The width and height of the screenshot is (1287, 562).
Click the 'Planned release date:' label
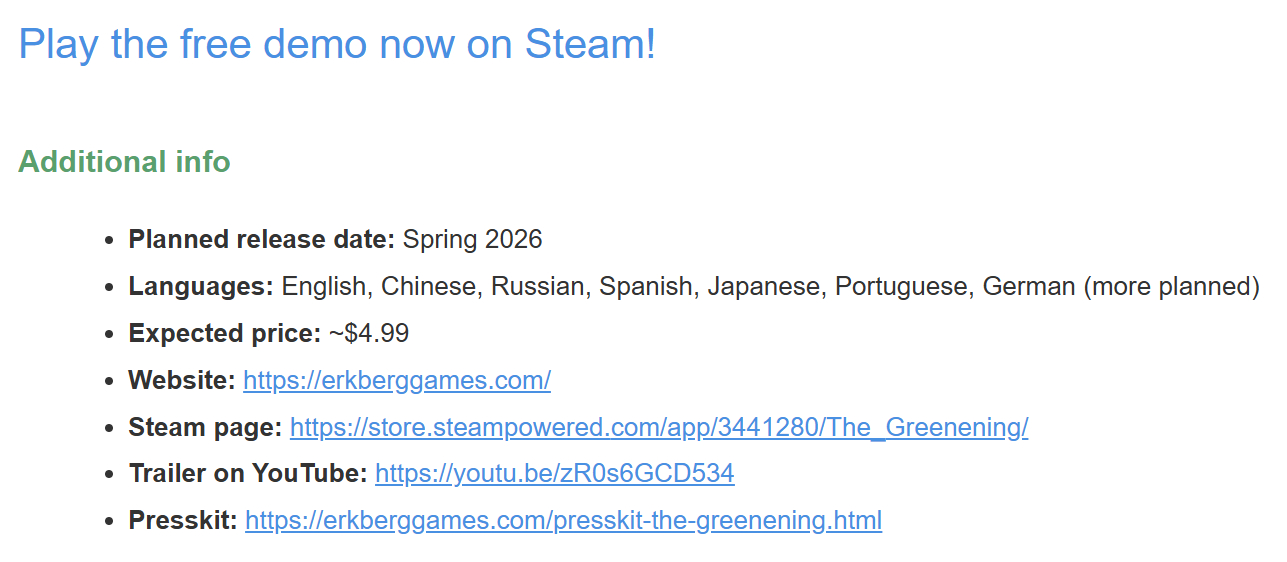point(262,240)
